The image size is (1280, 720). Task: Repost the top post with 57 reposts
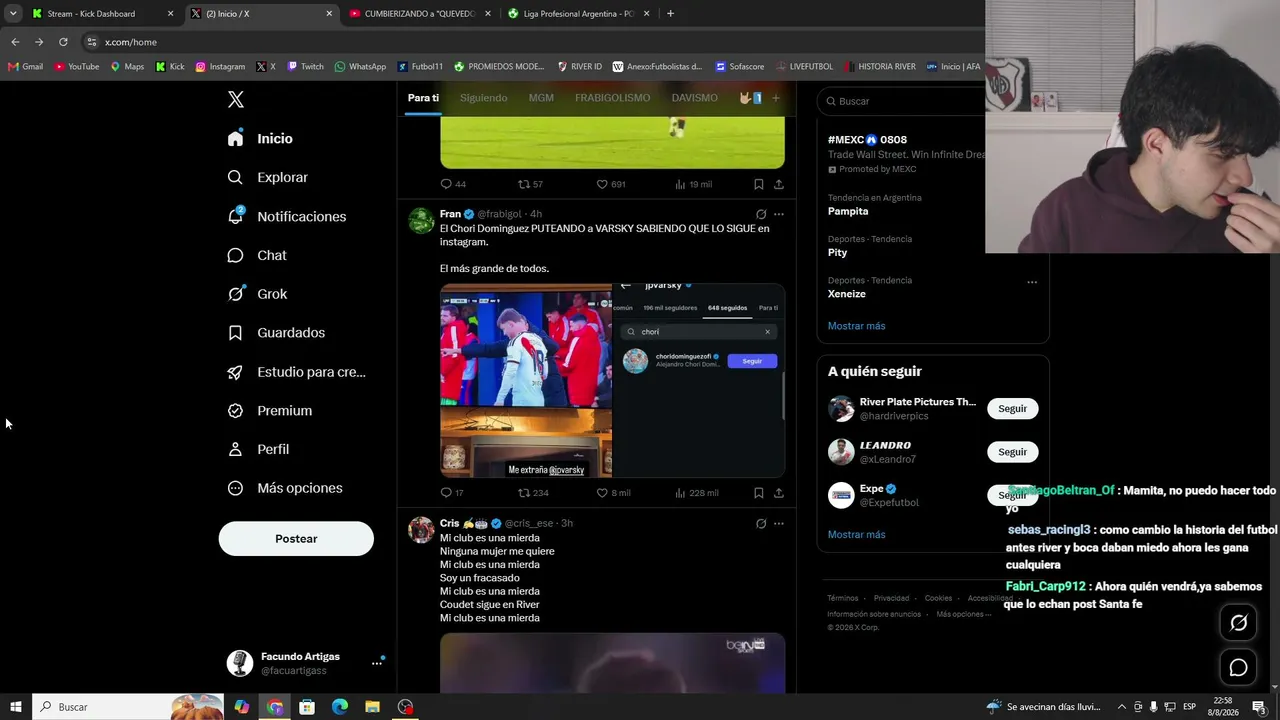point(530,184)
